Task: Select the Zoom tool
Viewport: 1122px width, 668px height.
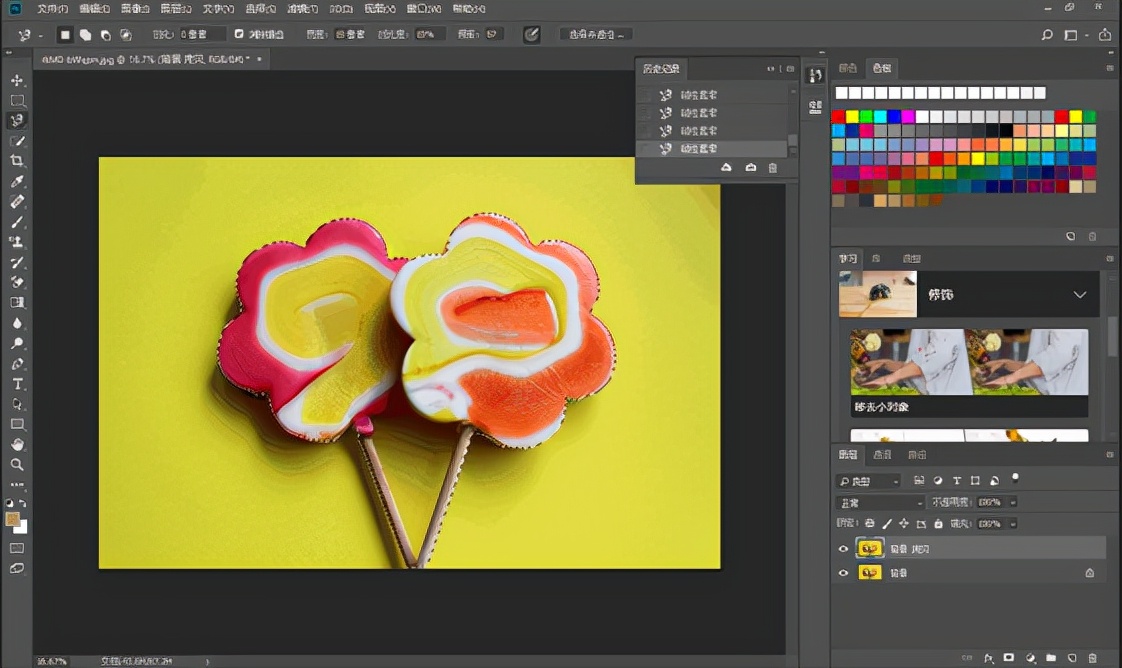Action: coord(17,465)
